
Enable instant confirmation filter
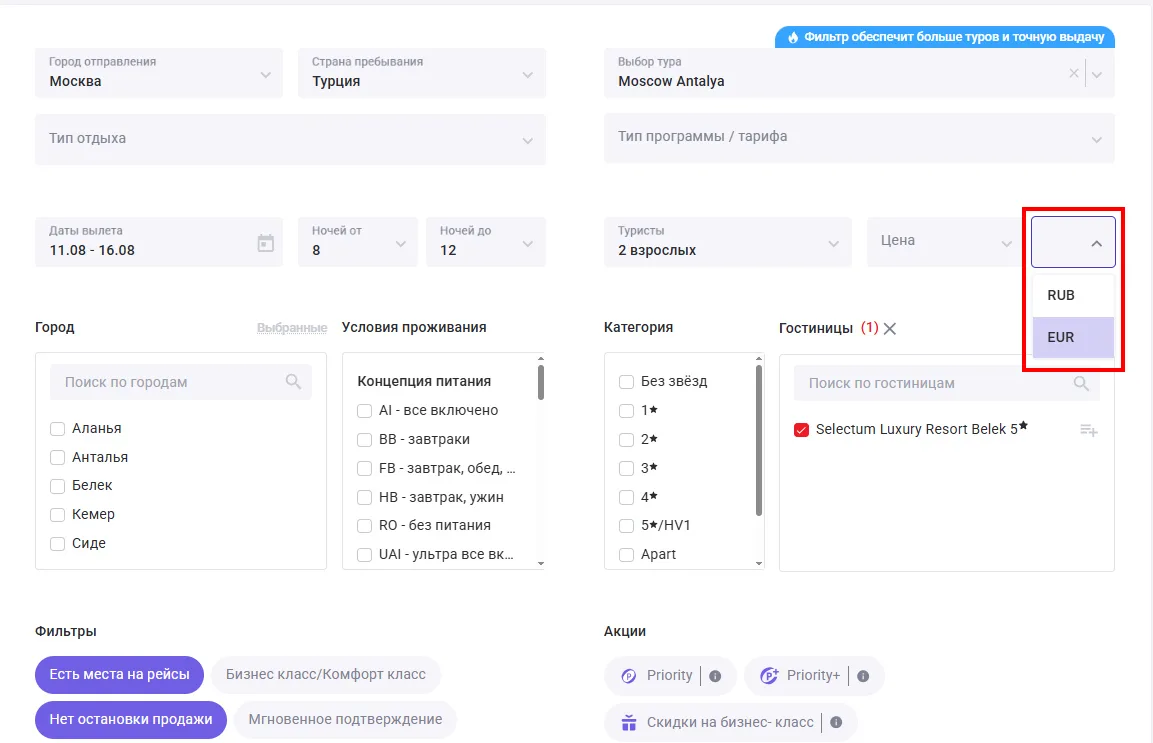(x=345, y=719)
